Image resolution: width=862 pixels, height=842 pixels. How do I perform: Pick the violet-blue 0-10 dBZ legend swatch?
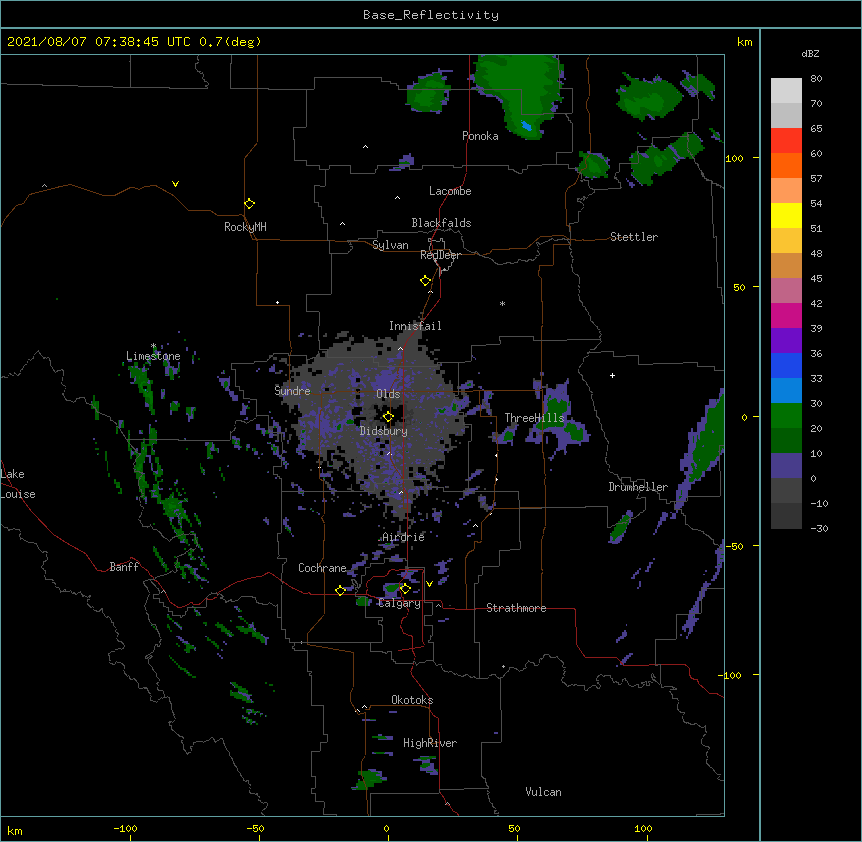pos(786,466)
